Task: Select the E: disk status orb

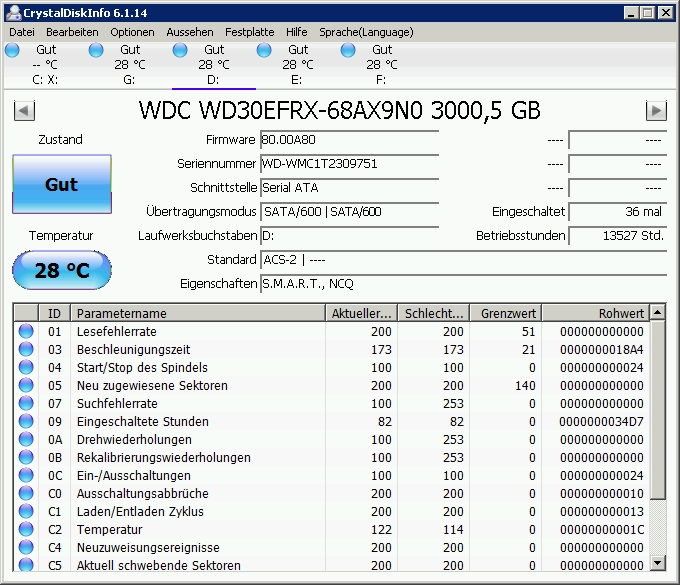Action: coord(264,50)
